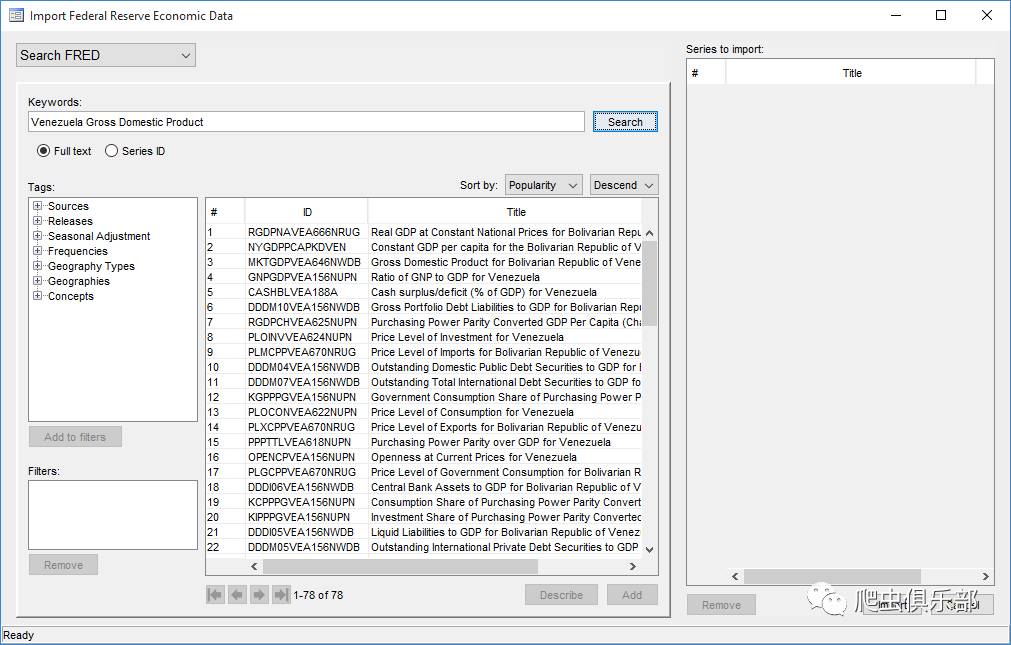The image size is (1011, 645).
Task: Select row CASHBLVEA188A
Action: pyautogui.click(x=424, y=292)
